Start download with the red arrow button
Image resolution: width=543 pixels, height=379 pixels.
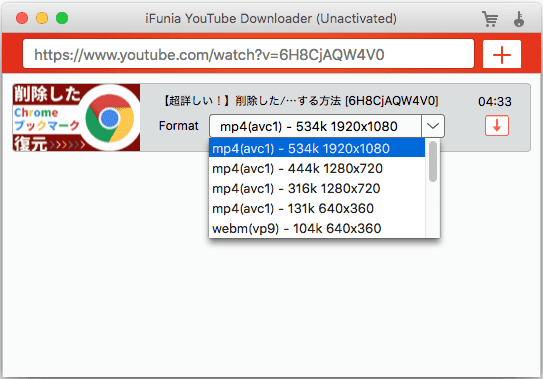pyautogui.click(x=497, y=125)
